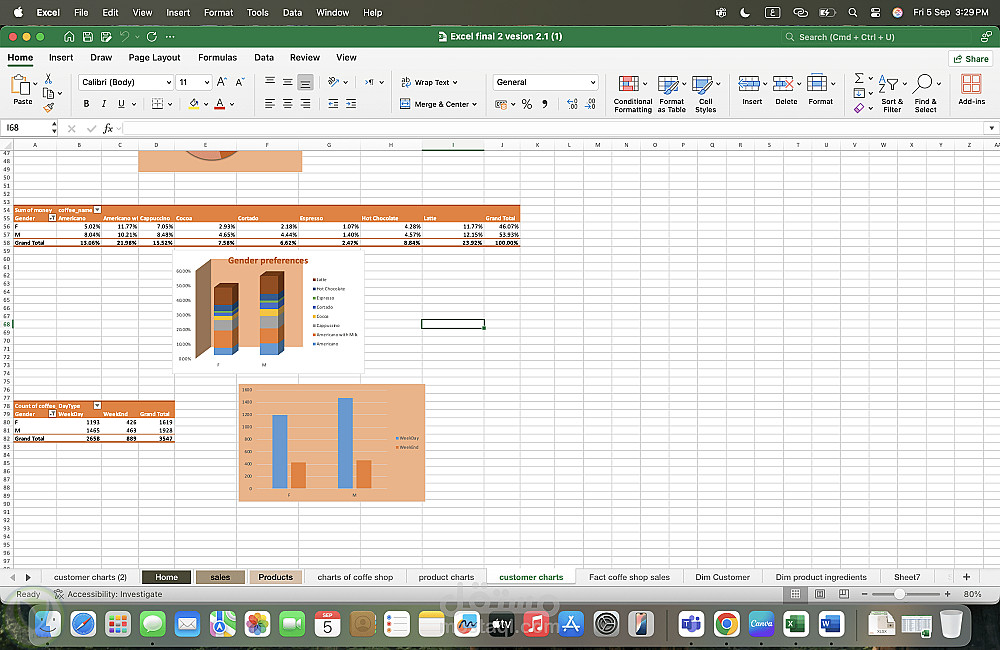
Task: Open the Dim Customer sheet tab
Action: [x=723, y=577]
